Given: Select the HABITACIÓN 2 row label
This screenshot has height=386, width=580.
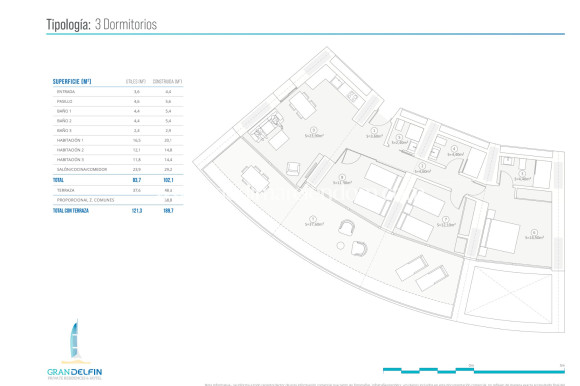Looking at the screenshot, I should click(70, 150).
